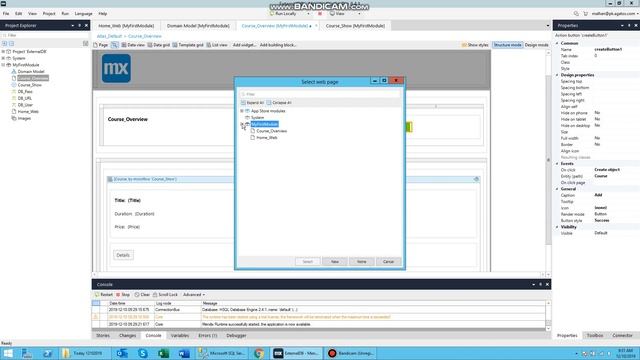Click the View button in top toolbar

[x=338, y=13]
